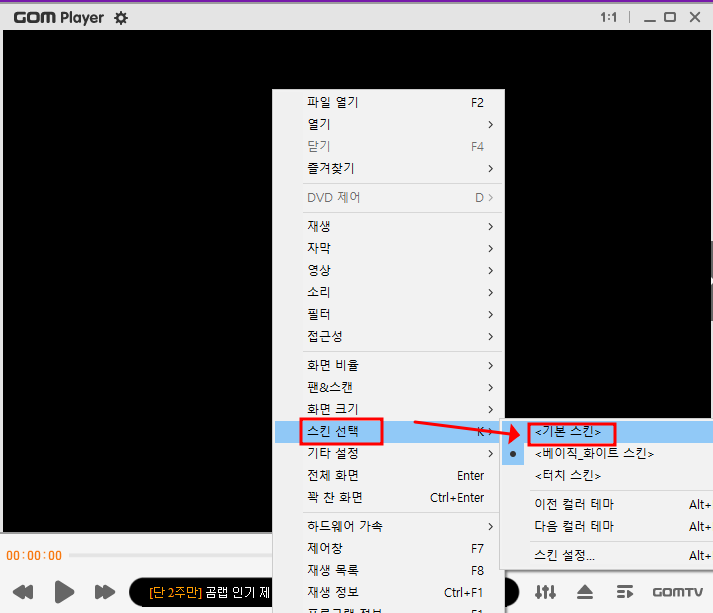Open the equalizer control panel icon
Image resolution: width=713 pixels, height=613 pixels.
545,592
